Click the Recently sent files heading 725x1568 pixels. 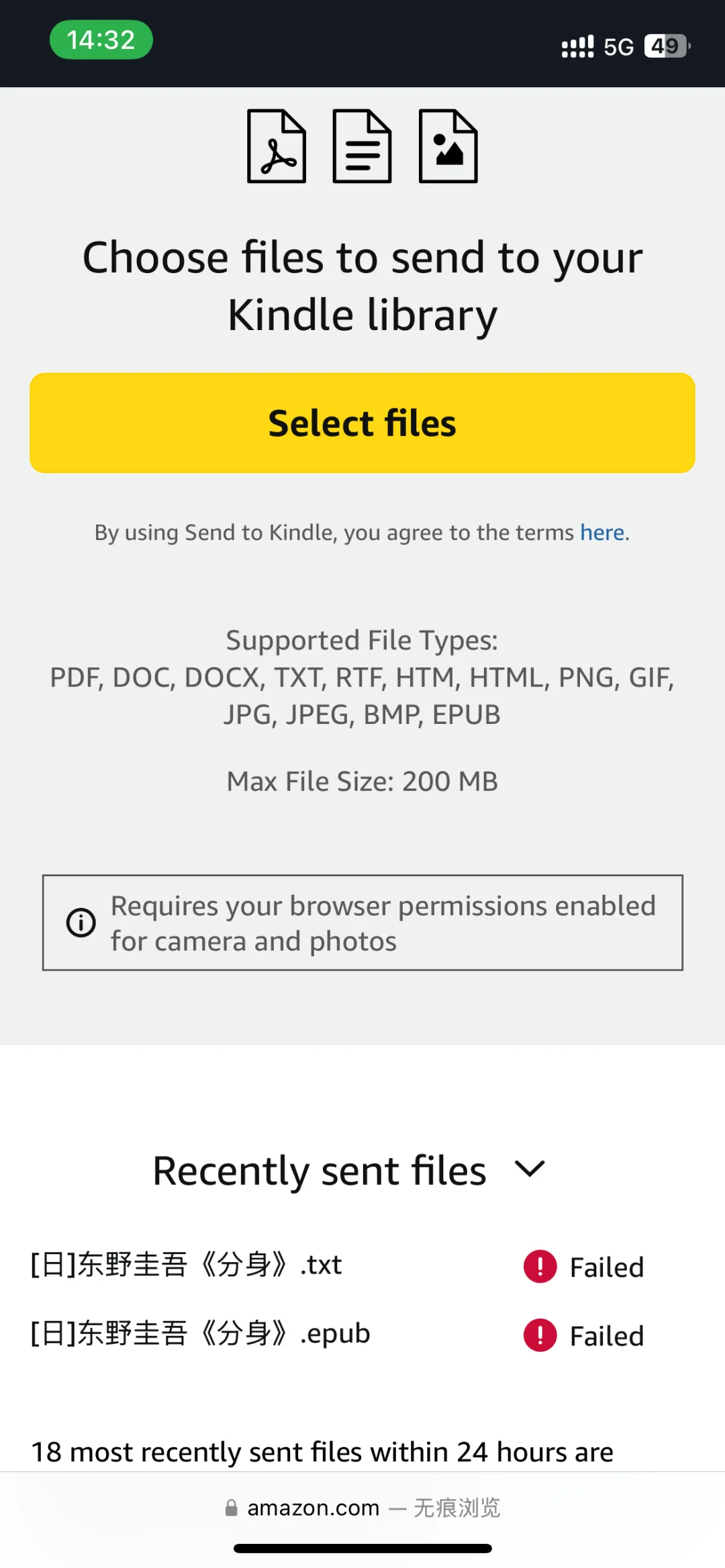pos(320,1171)
